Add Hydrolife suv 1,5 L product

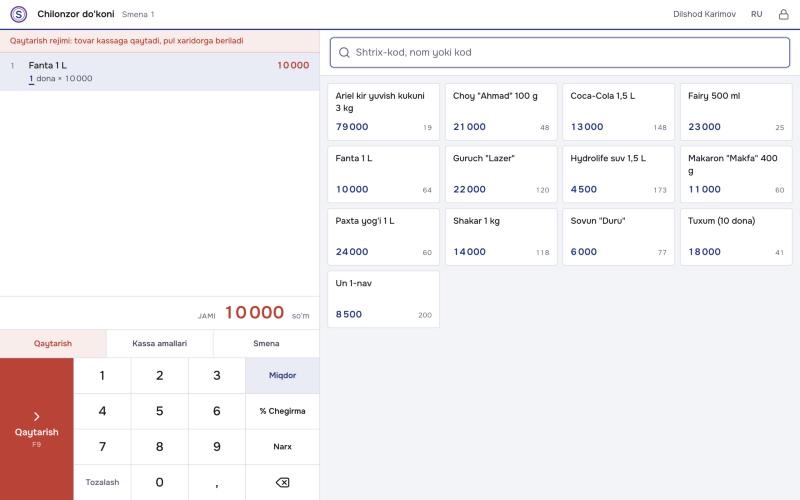pos(618,174)
